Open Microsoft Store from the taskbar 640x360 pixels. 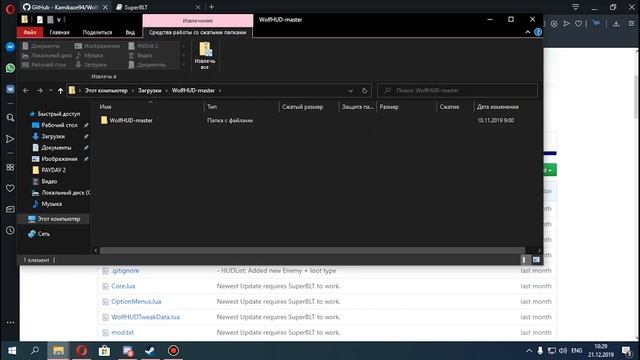point(104,351)
